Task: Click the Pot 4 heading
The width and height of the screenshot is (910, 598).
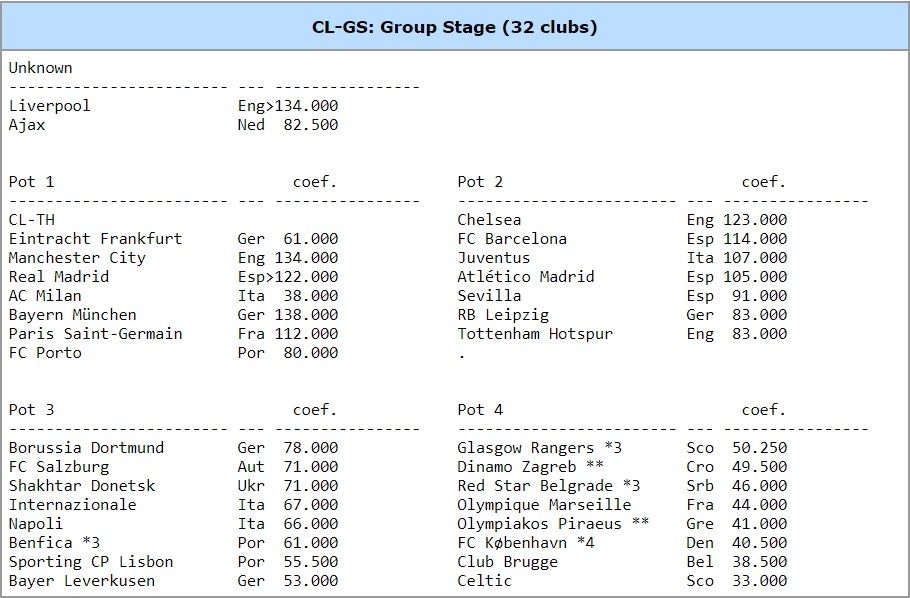Action: (480, 410)
